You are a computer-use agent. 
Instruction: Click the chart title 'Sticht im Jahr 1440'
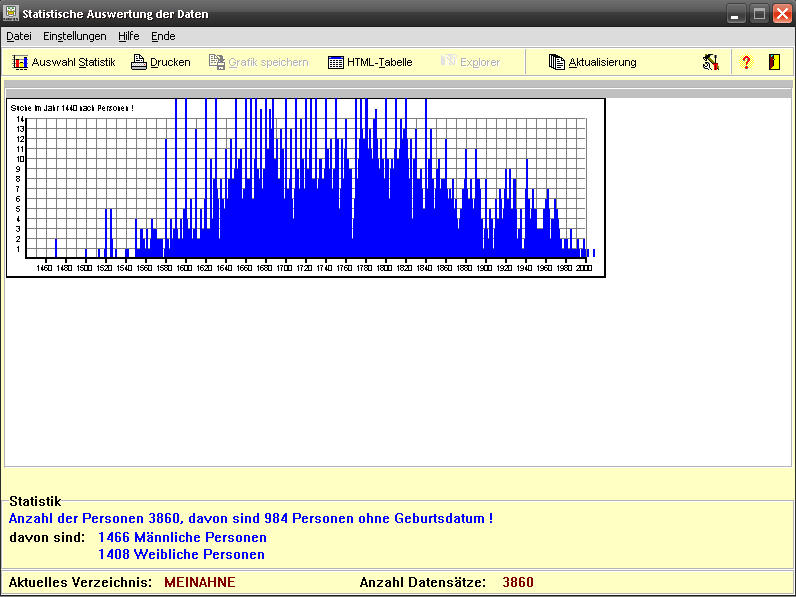click(x=72, y=108)
